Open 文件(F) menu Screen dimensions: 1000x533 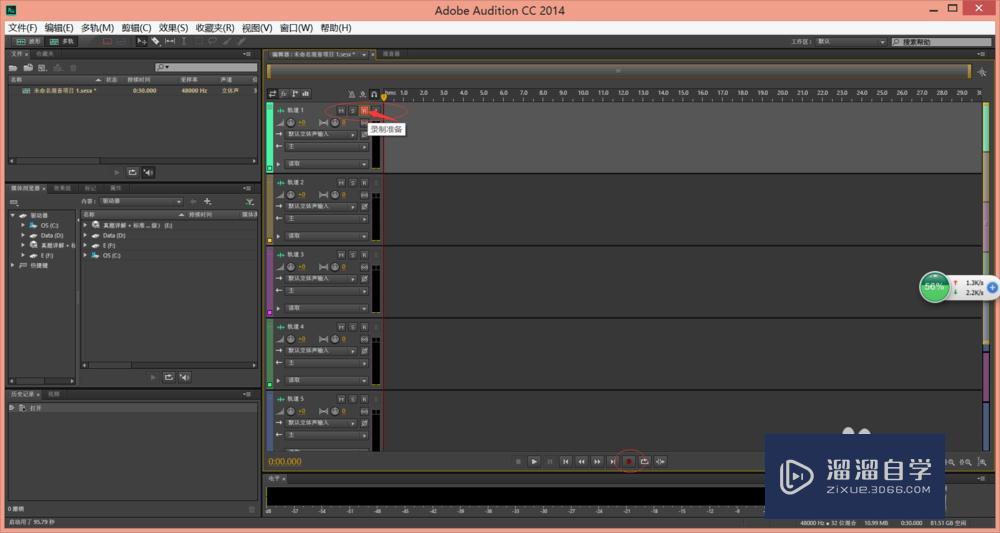point(23,28)
